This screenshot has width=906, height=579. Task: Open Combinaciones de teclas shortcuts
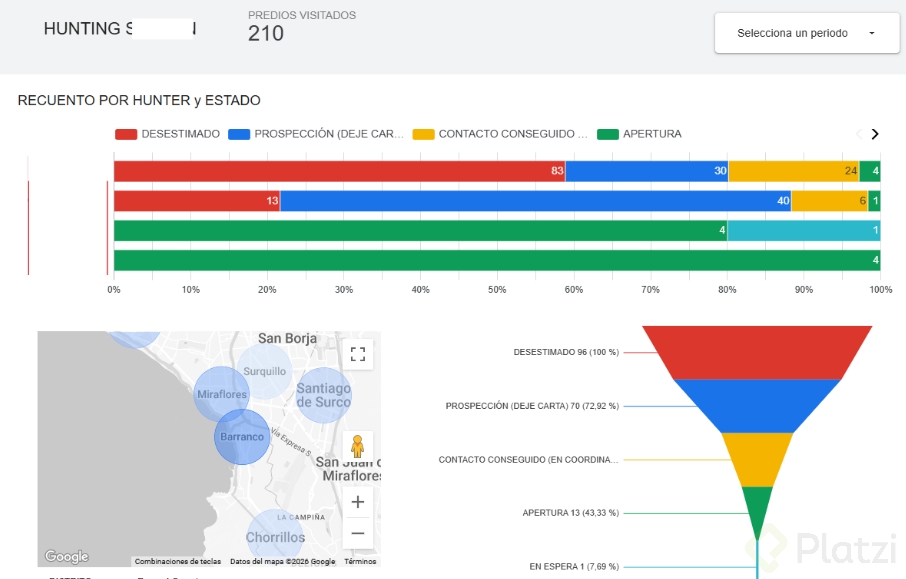click(x=177, y=561)
